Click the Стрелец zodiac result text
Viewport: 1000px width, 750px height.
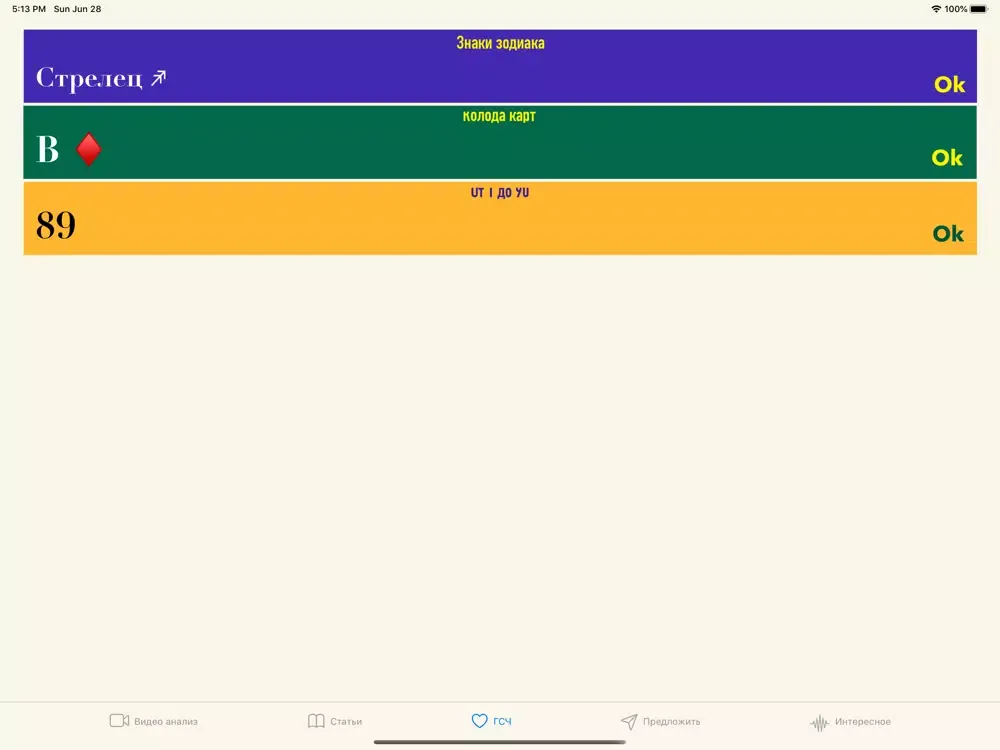click(89, 78)
